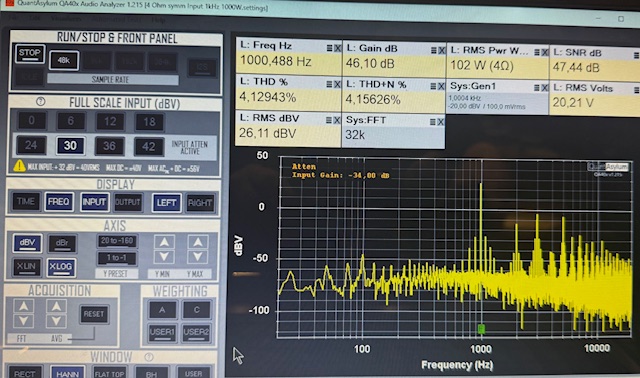
Task: Set full scale input to 36 dBV
Action: coord(109,146)
